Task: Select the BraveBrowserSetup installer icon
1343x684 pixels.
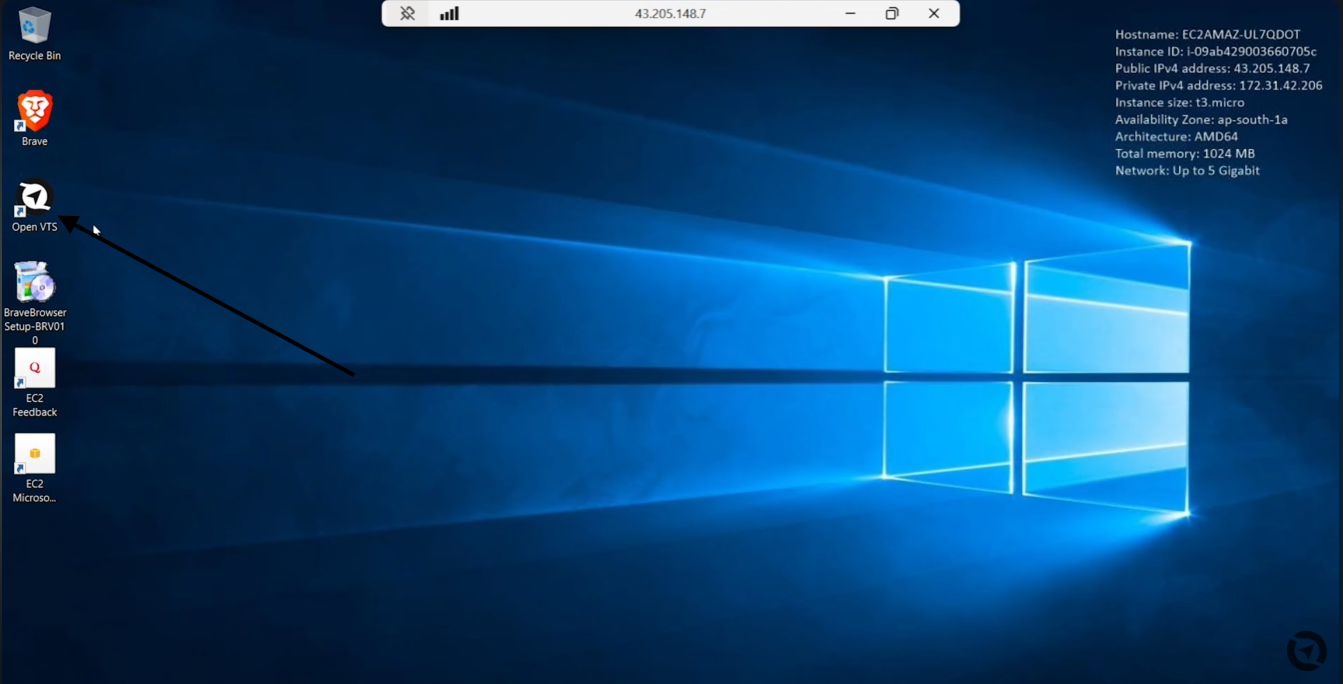Action: [x=34, y=303]
